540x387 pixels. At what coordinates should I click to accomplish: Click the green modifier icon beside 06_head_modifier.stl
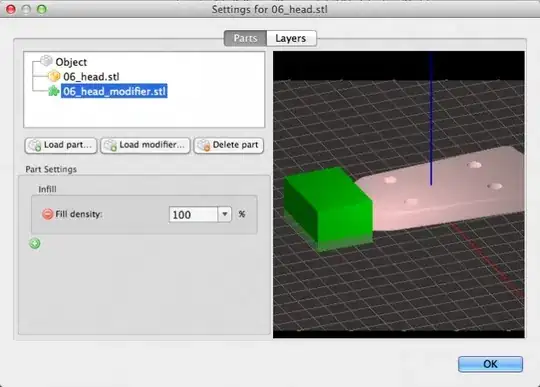[53, 91]
